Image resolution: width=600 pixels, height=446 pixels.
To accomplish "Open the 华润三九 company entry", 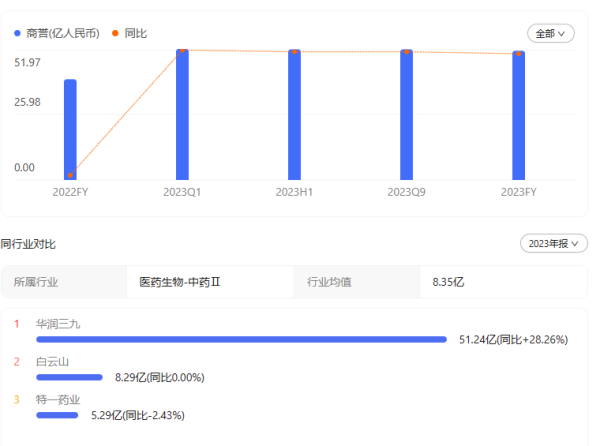I will [x=58, y=324].
